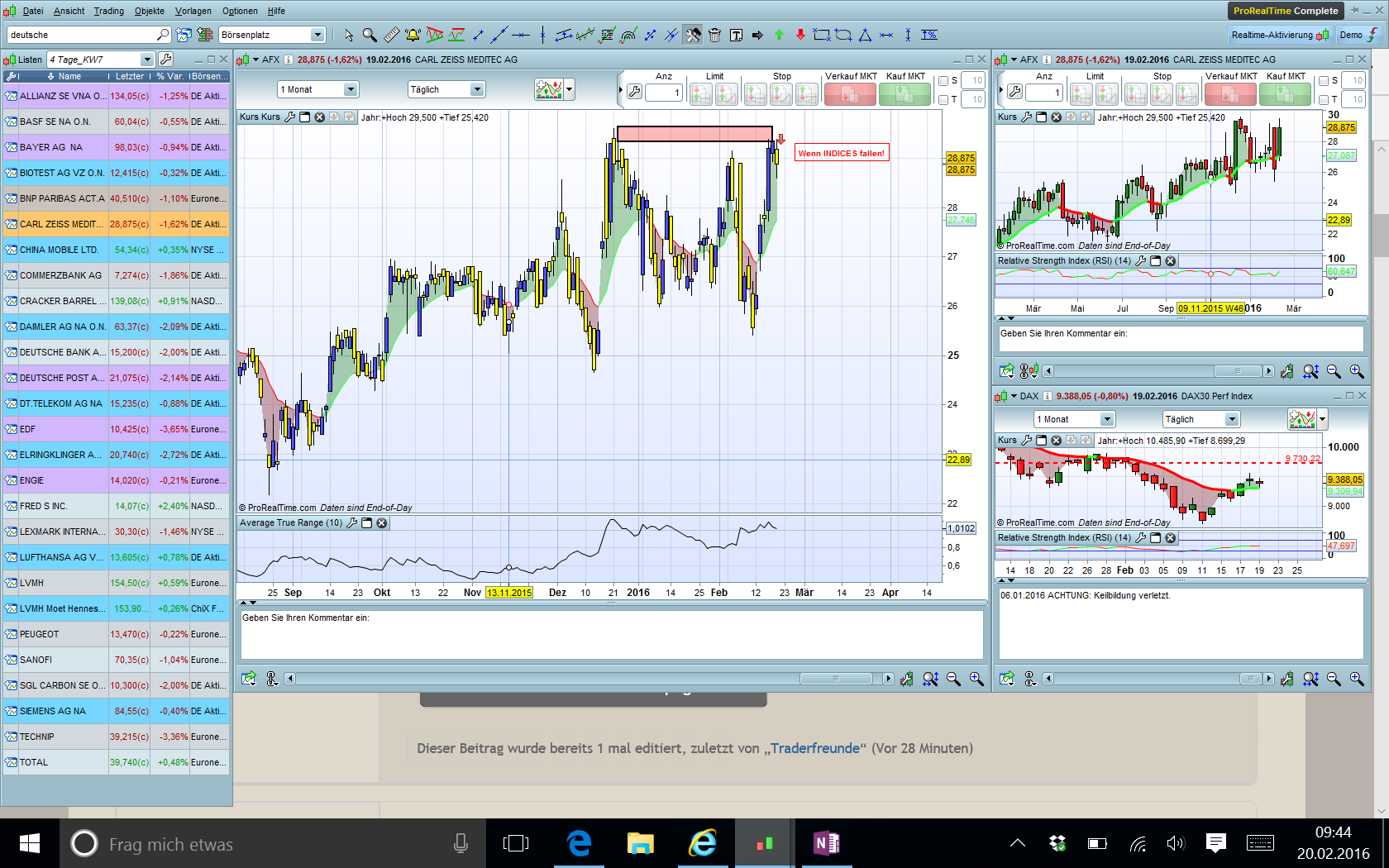The height and width of the screenshot is (868, 1389).
Task: Select the text annotation tool
Action: tap(736, 35)
